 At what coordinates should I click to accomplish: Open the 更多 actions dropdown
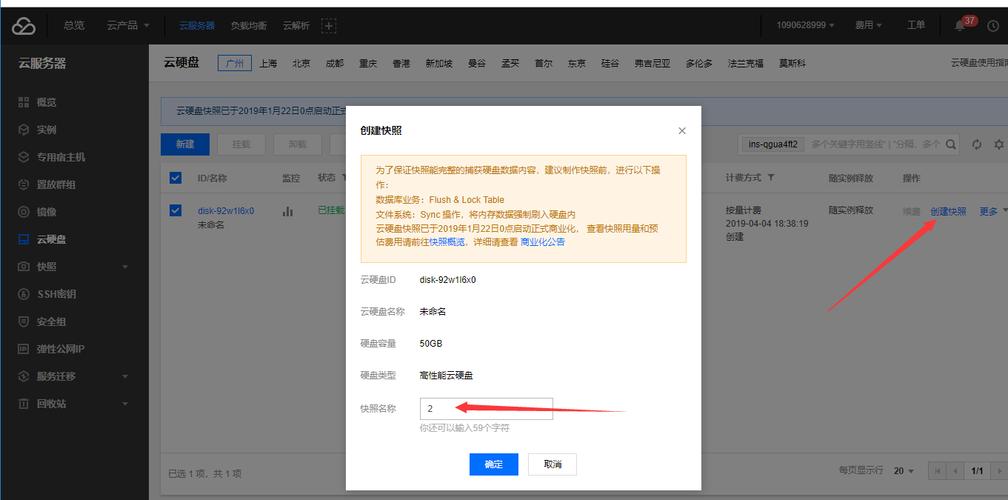(993, 211)
